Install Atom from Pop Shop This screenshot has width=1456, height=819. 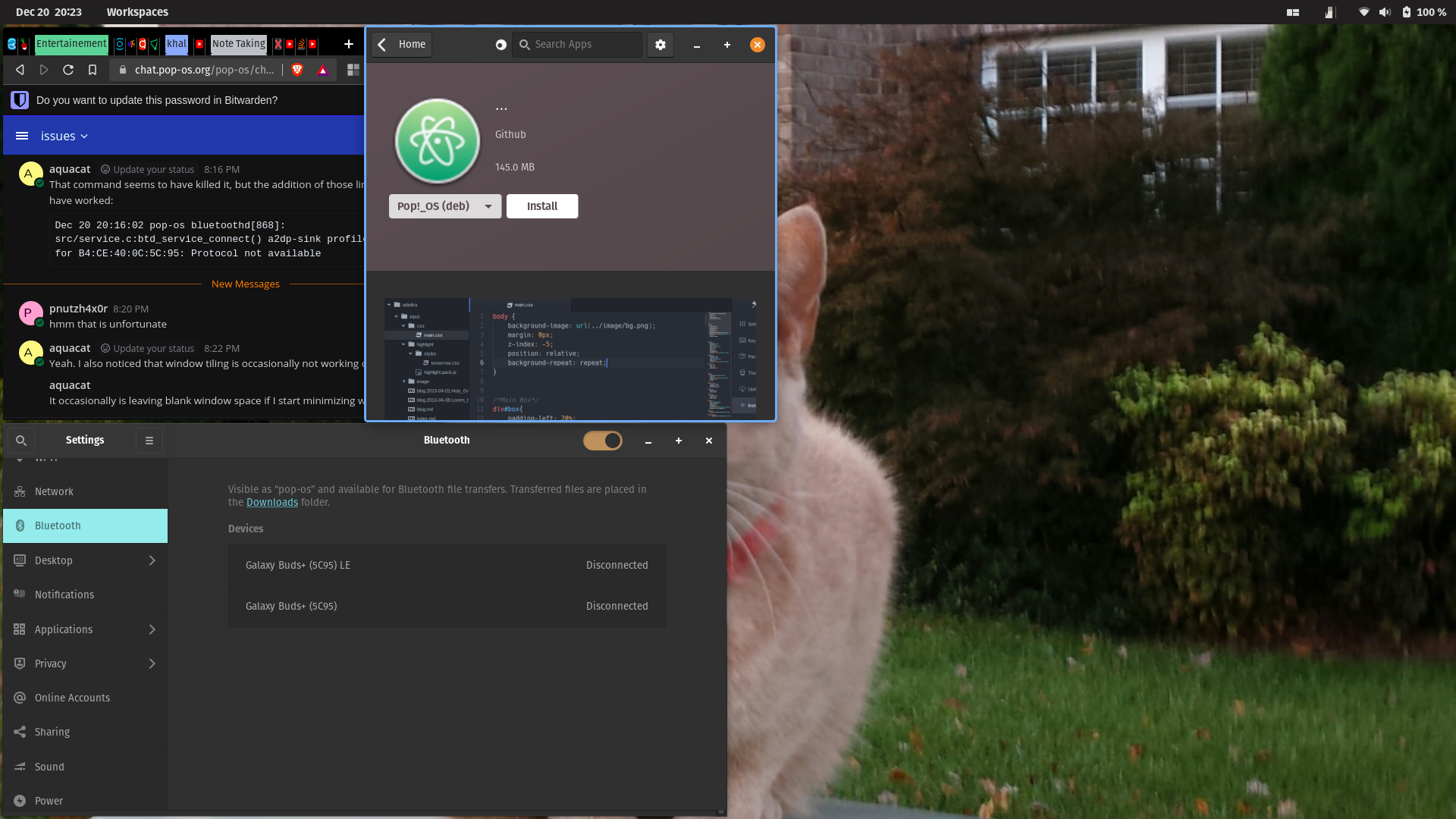[x=542, y=206]
